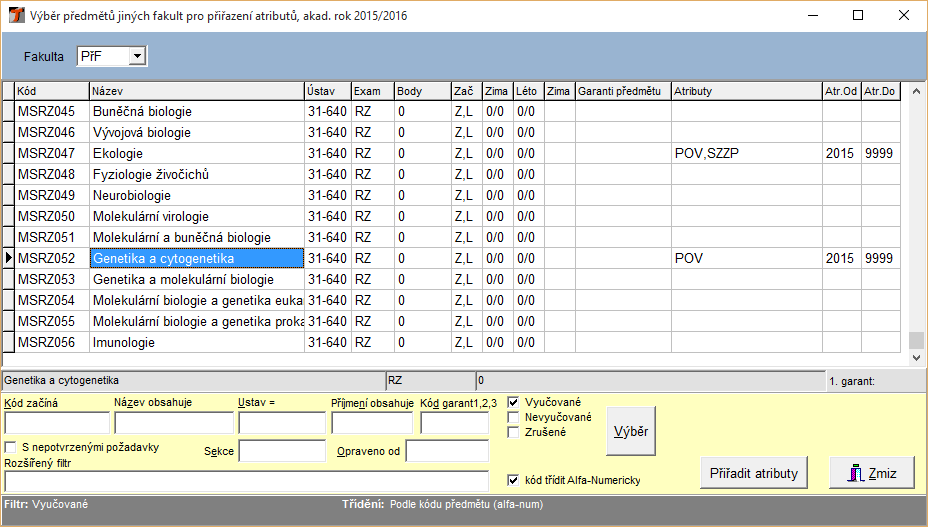
Task: Click the 'Přiřadit atributy' button
Action: 754,473
